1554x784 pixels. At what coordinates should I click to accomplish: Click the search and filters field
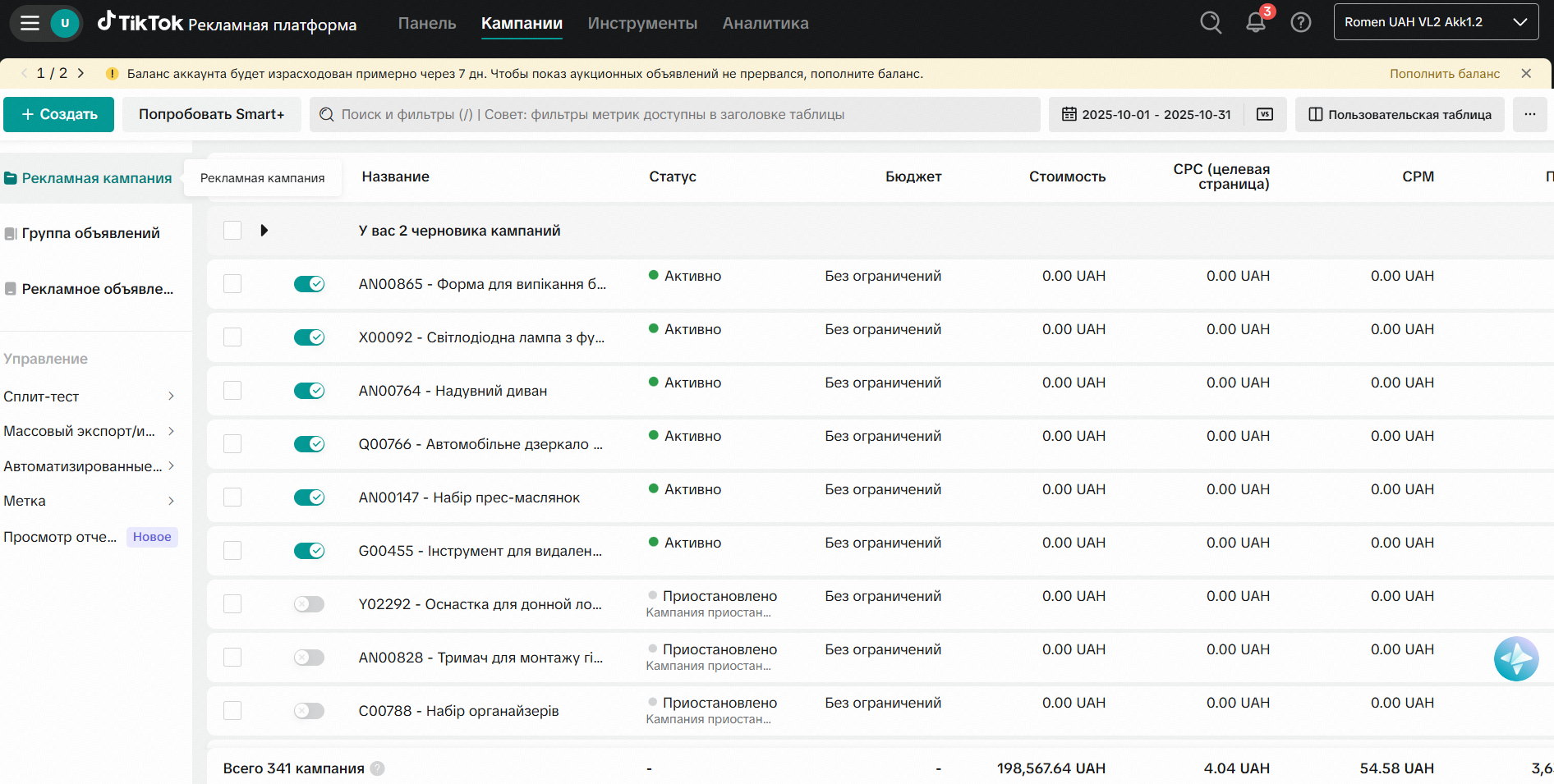674,115
